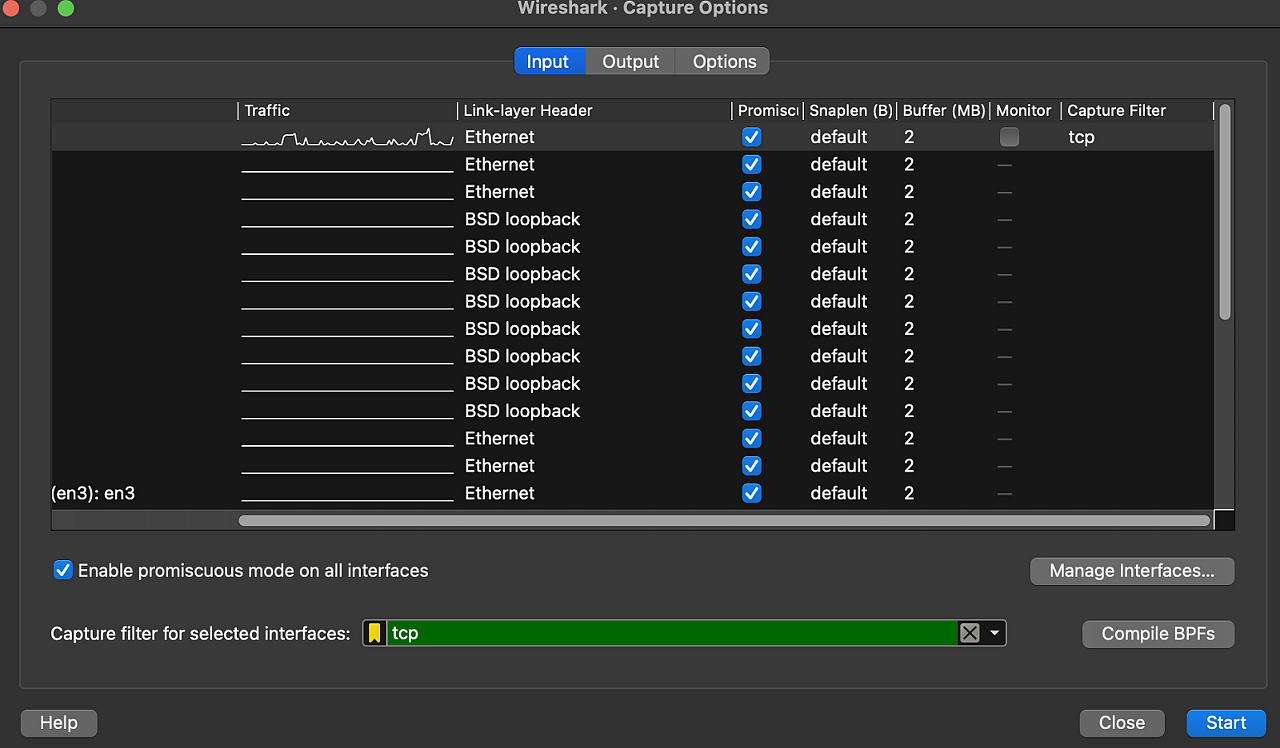This screenshot has height=748, width=1280.
Task: Close the Capture Options dialog via Close button
Action: coord(1122,723)
